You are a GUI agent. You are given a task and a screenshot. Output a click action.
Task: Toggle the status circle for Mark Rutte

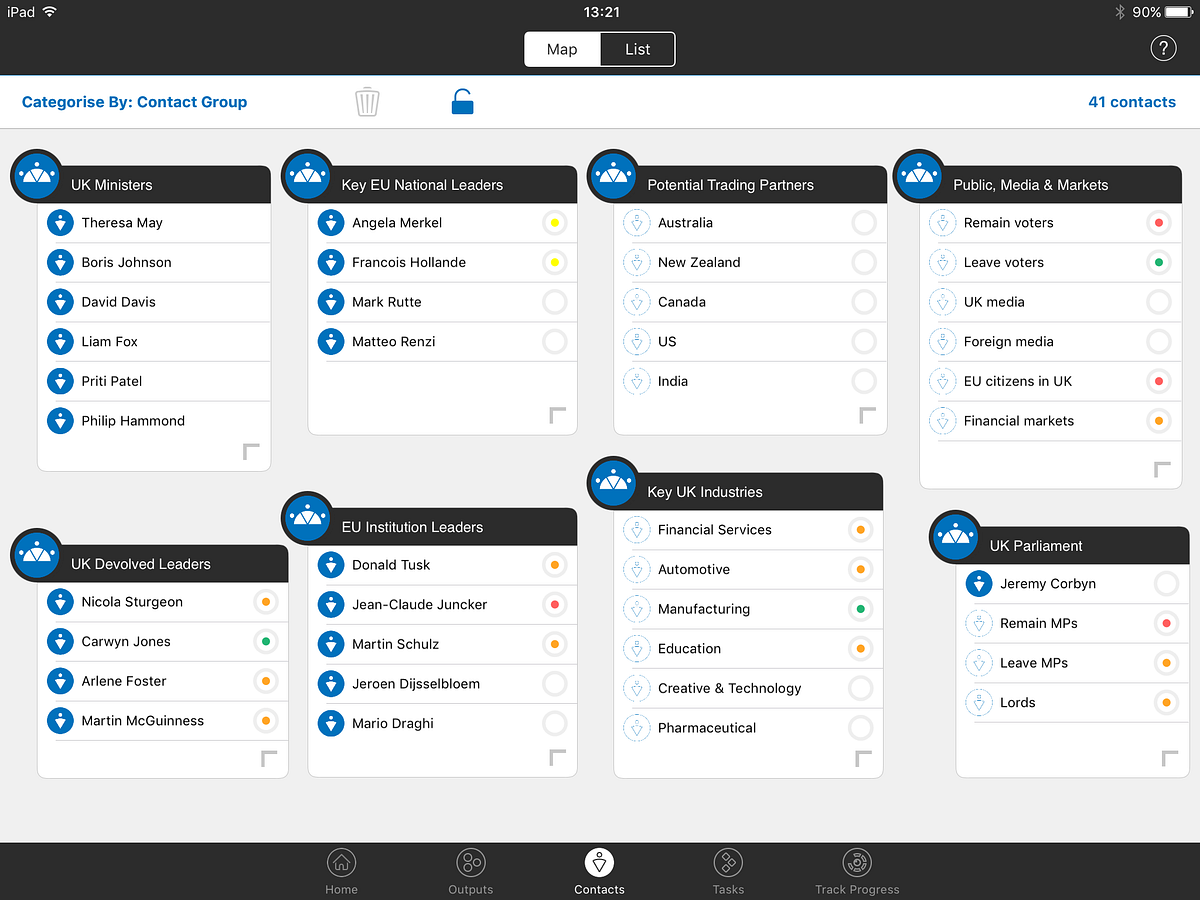(555, 302)
